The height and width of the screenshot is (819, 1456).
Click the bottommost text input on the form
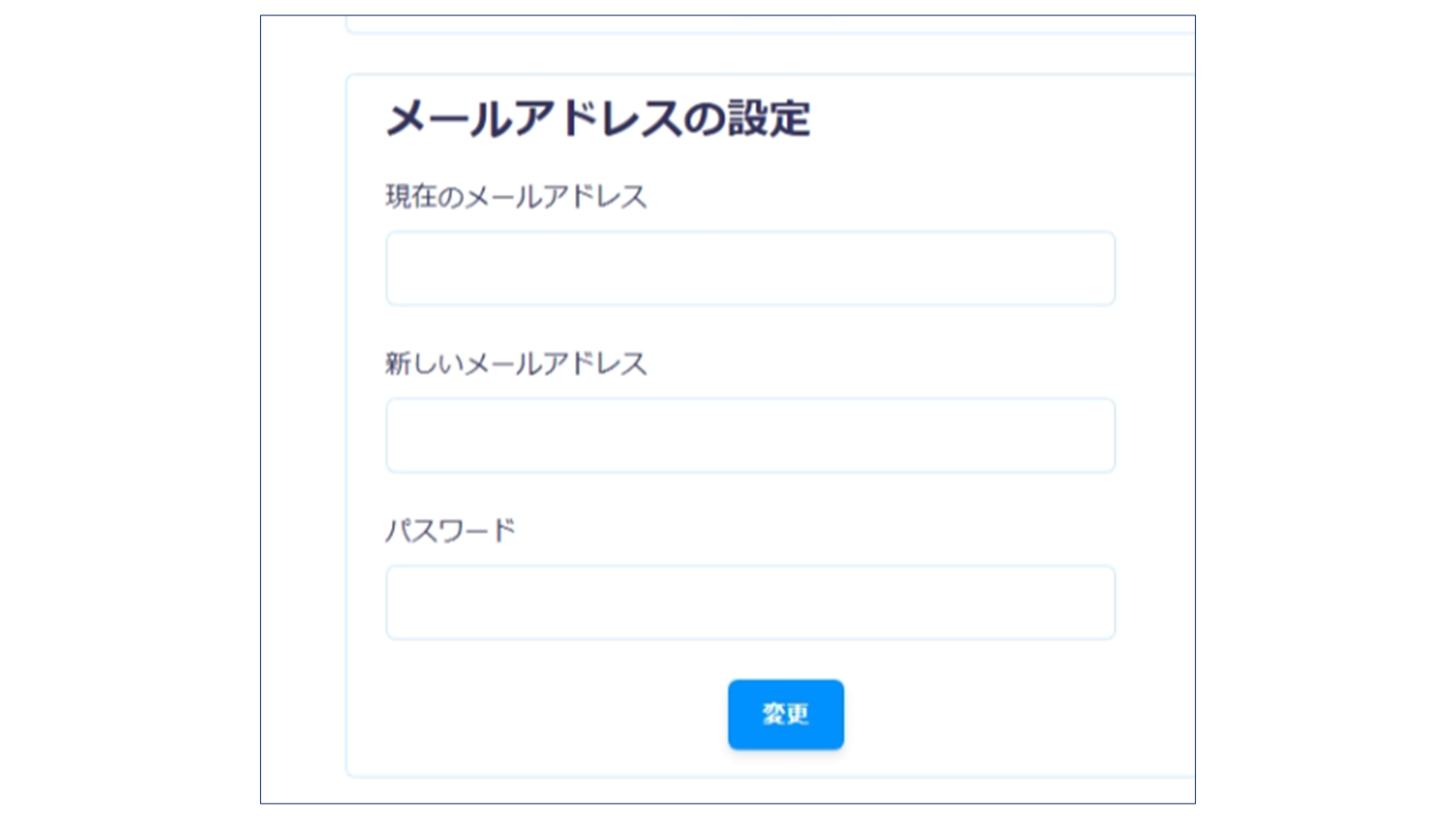coord(750,602)
